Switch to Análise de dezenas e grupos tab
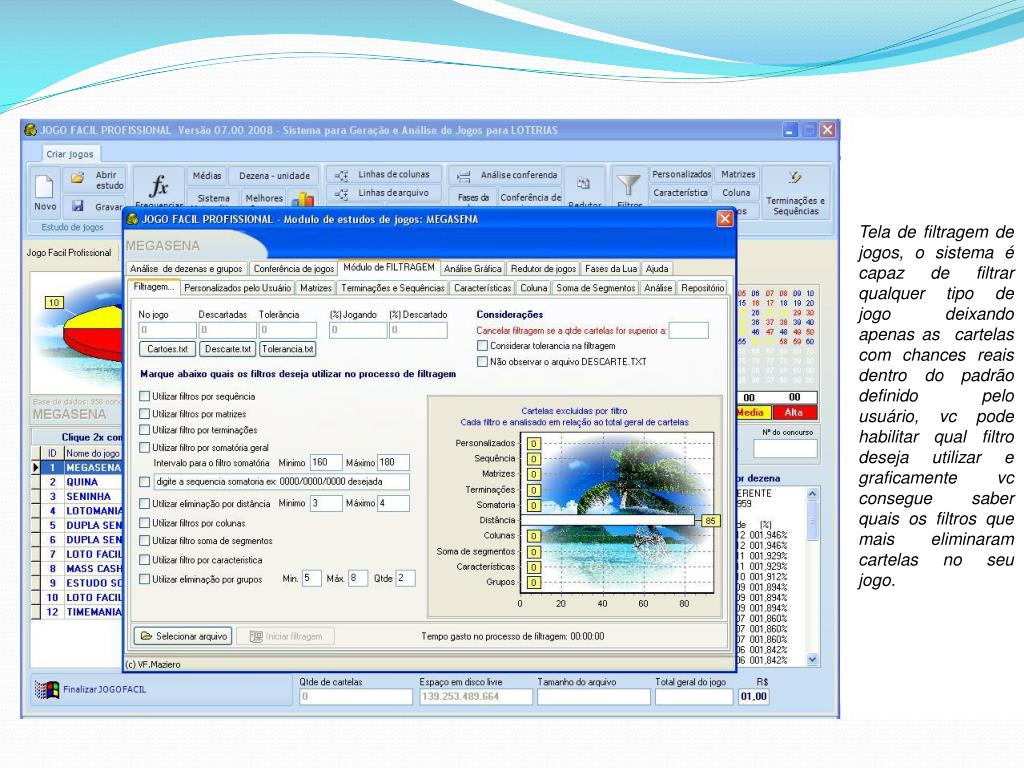Screen dimensions: 1024x768 click(x=186, y=268)
